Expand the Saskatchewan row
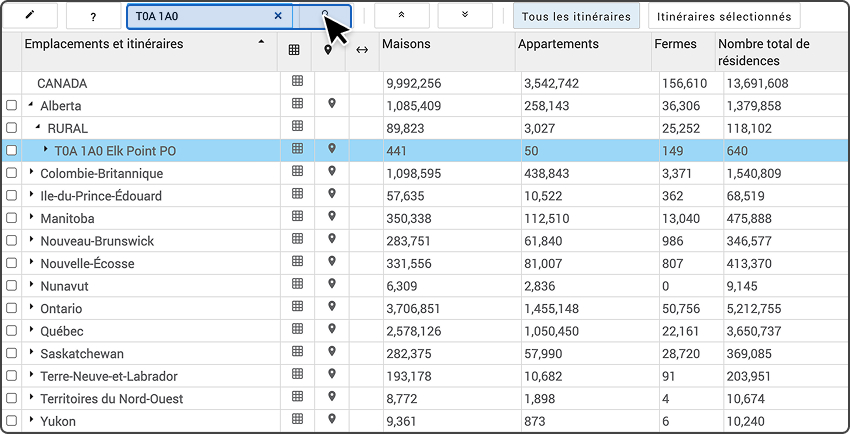The image size is (850, 434). tap(31, 354)
